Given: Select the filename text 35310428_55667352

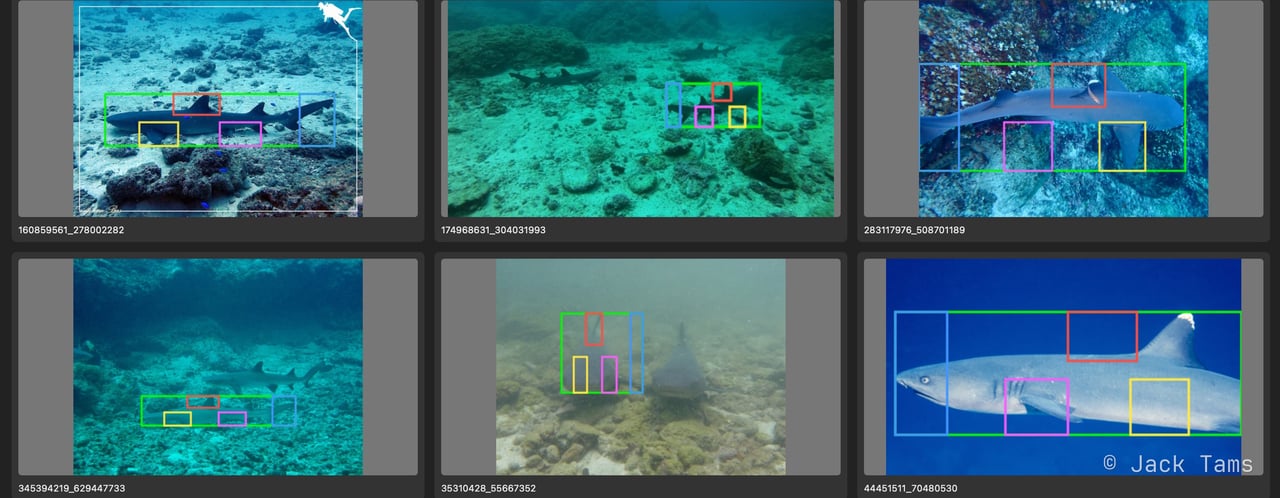Looking at the screenshot, I should coord(488,489).
